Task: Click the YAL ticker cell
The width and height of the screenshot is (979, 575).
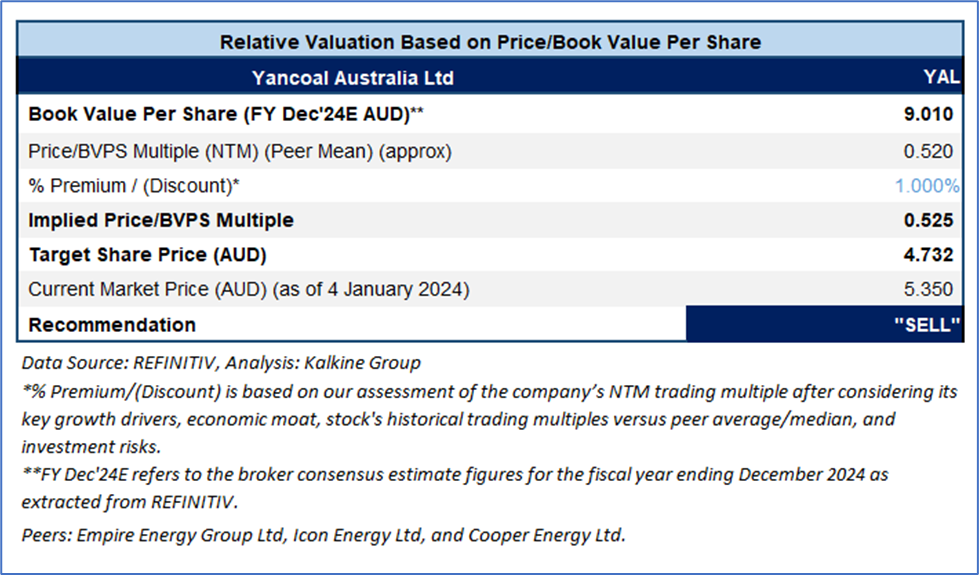Action: pos(941,77)
